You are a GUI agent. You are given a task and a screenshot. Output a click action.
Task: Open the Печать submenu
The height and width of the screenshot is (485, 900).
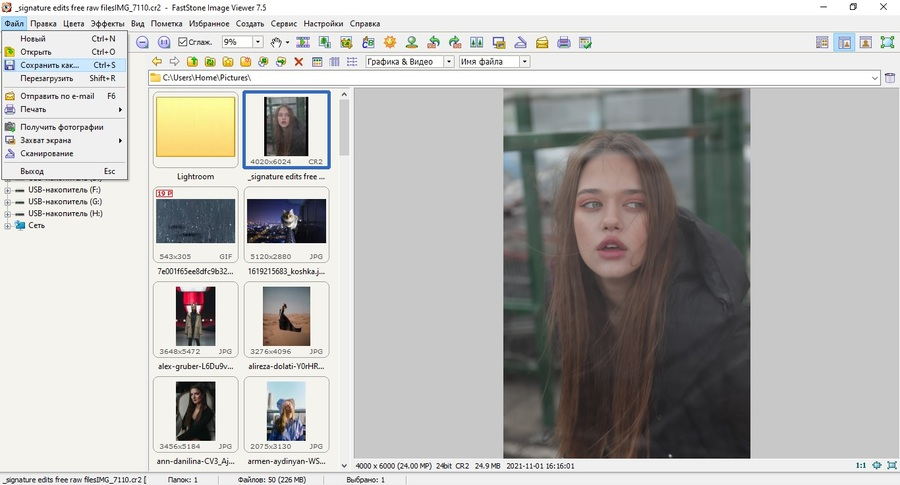pos(64,109)
